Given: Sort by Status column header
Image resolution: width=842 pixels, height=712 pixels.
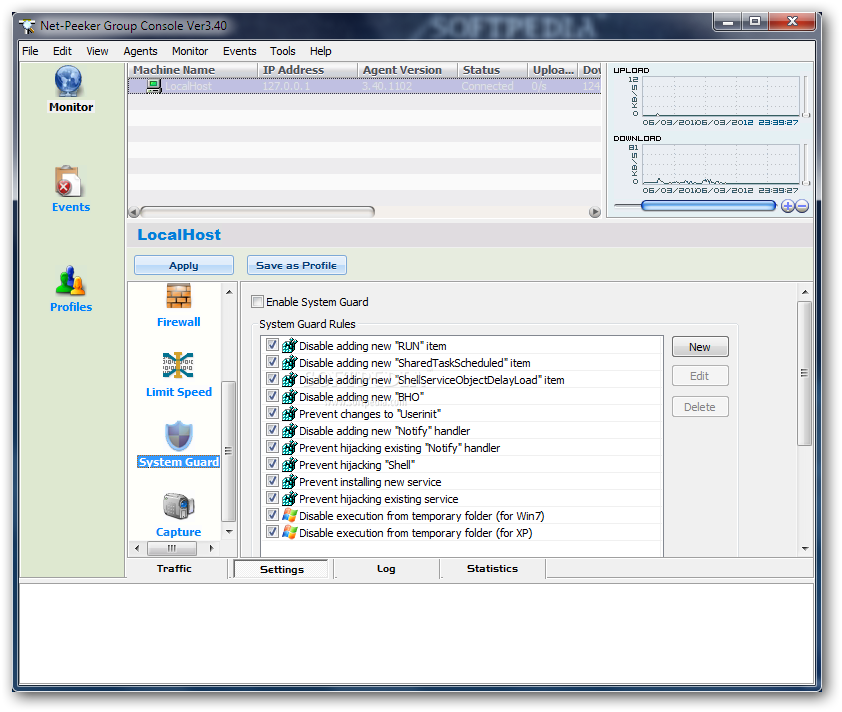Looking at the screenshot, I should 492,70.
